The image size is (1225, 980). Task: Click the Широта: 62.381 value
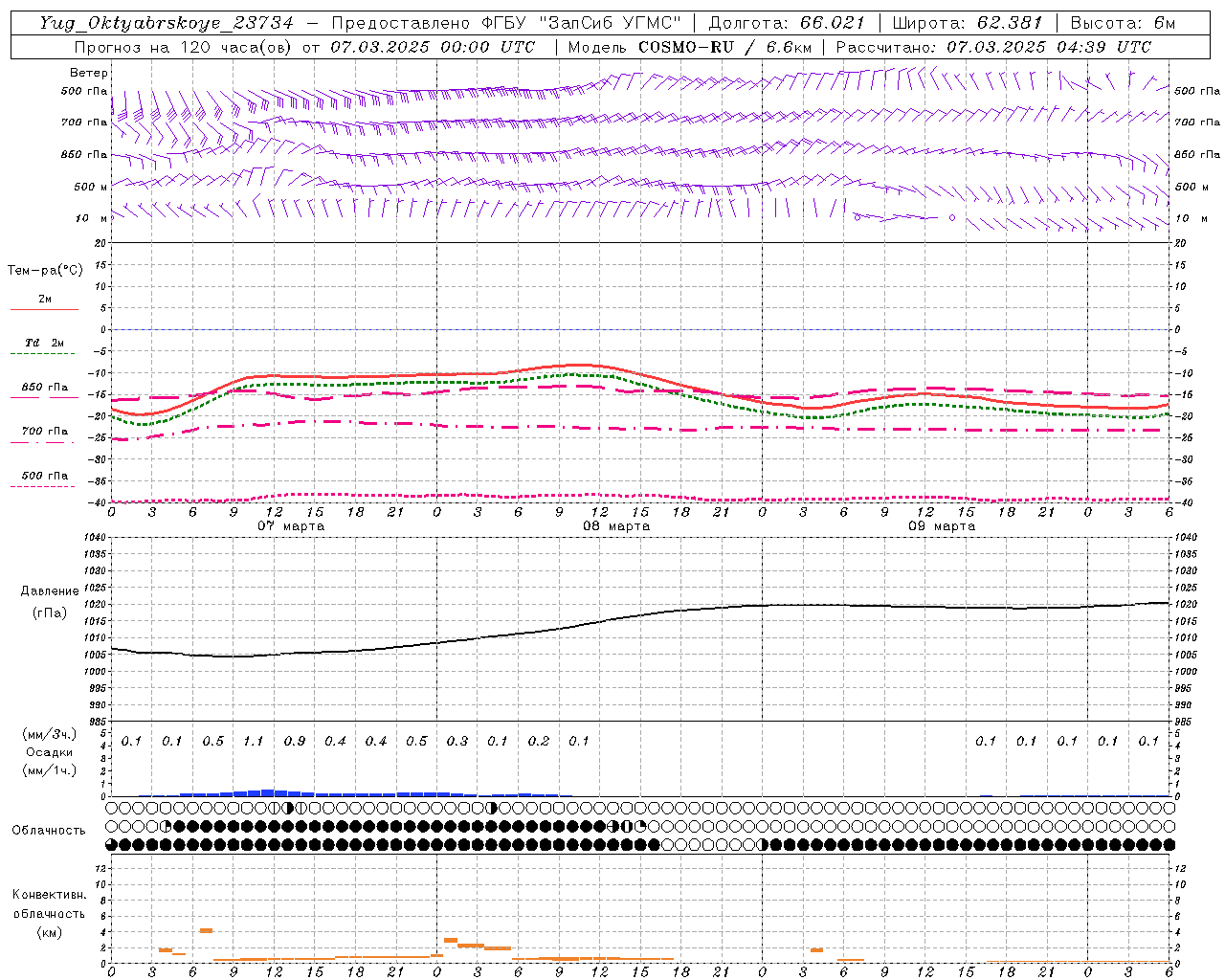tap(967, 23)
